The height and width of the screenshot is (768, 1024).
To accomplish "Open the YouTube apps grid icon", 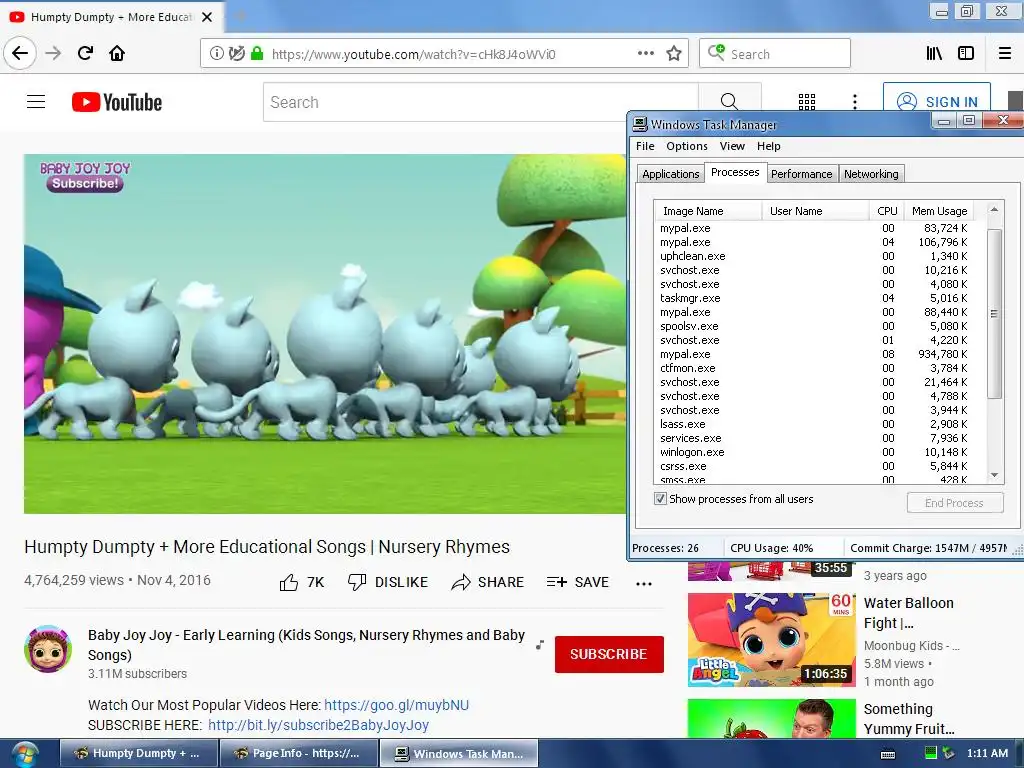I will [807, 101].
